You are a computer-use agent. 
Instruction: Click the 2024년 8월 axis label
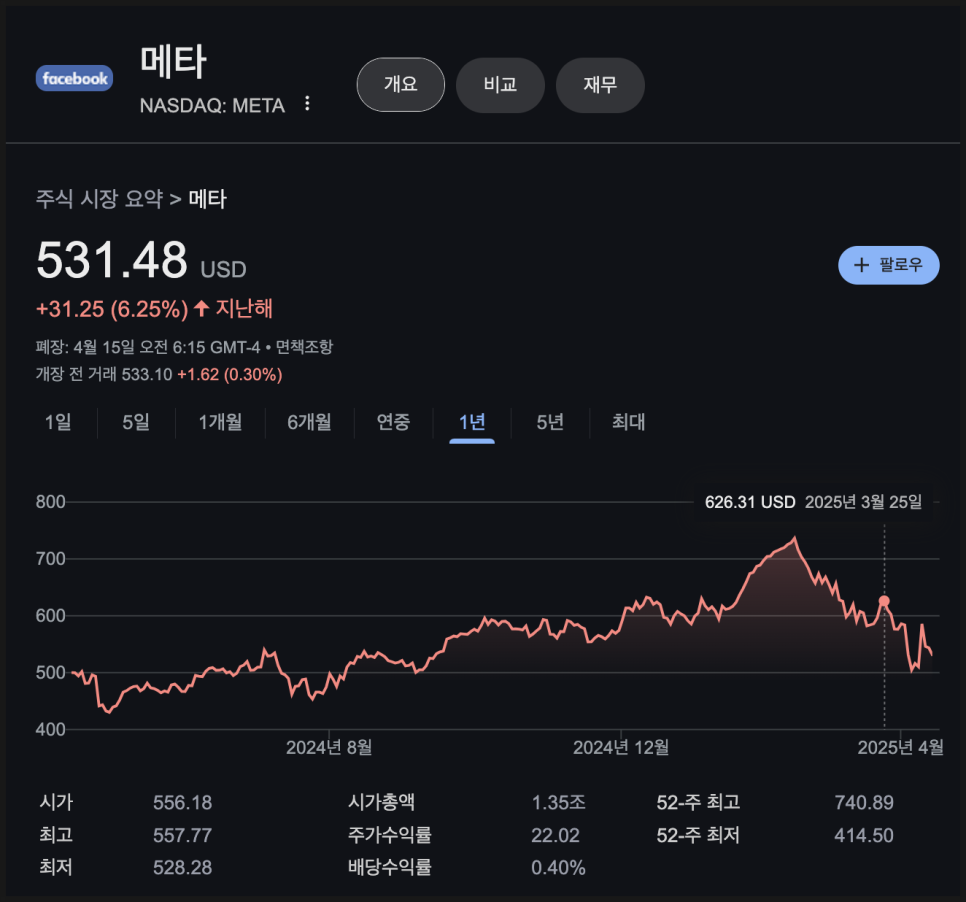[329, 747]
